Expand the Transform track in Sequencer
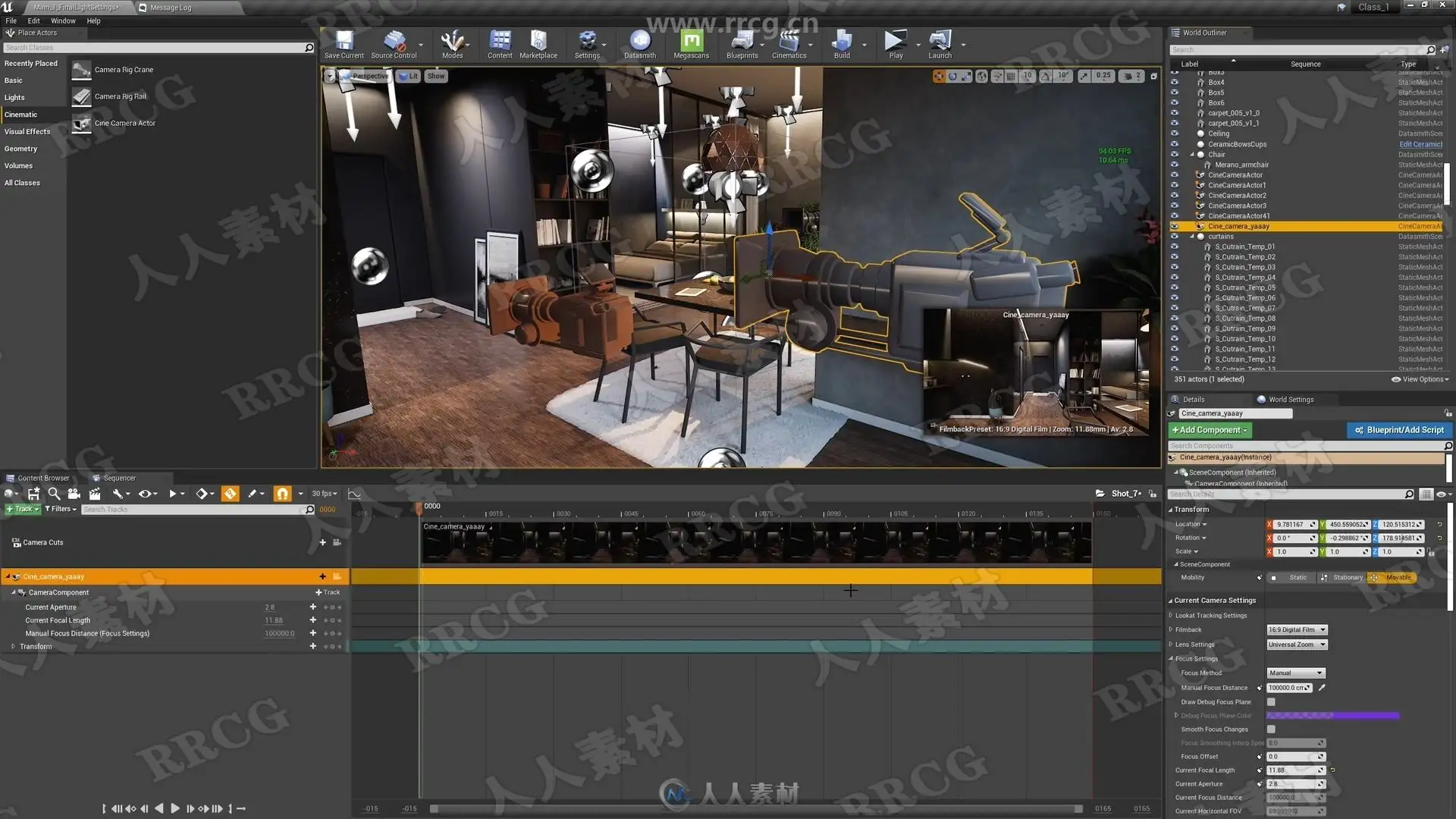 (13, 647)
